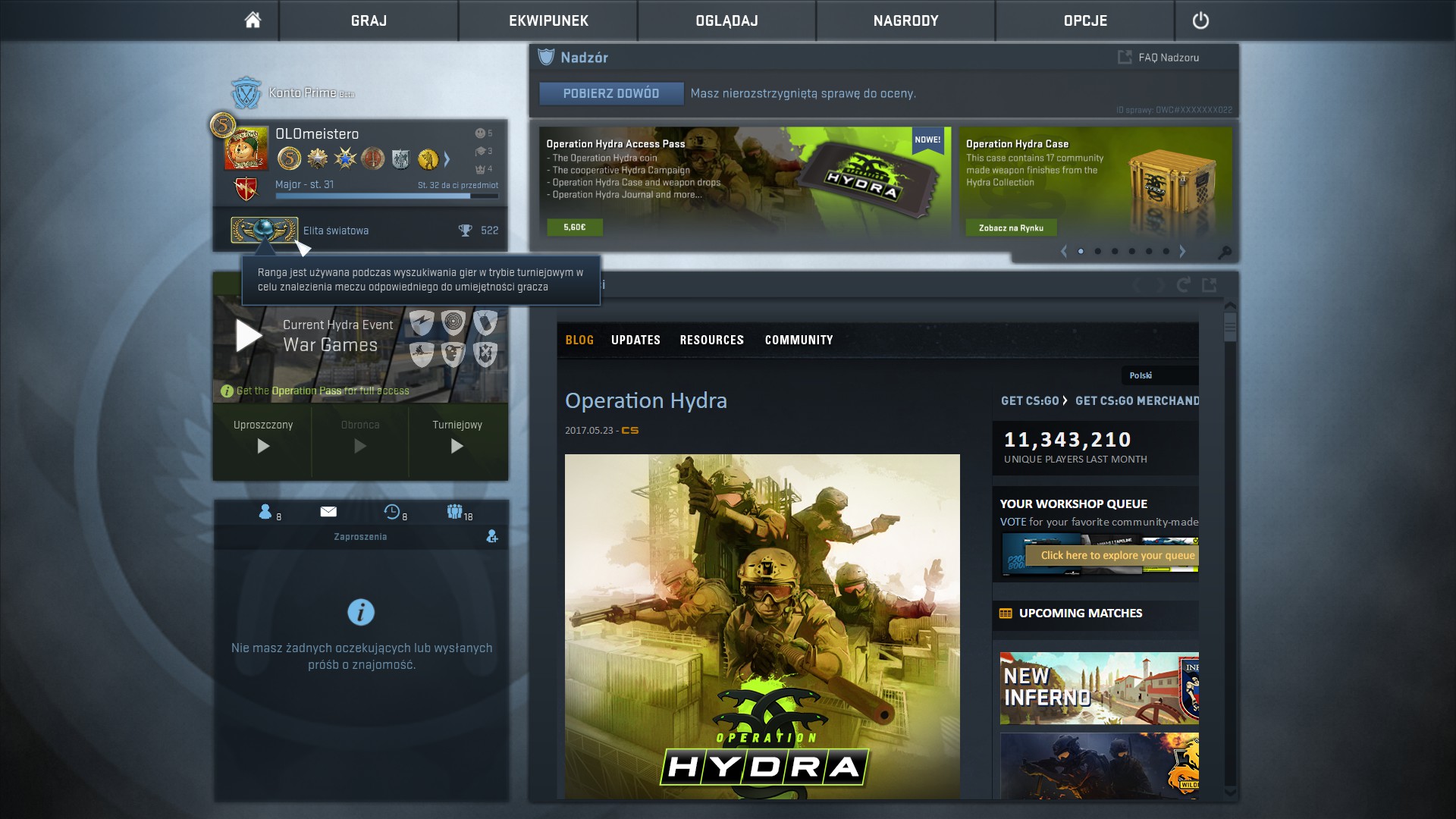Click the power quit icon
Image resolution: width=1456 pixels, height=819 pixels.
[1200, 20]
